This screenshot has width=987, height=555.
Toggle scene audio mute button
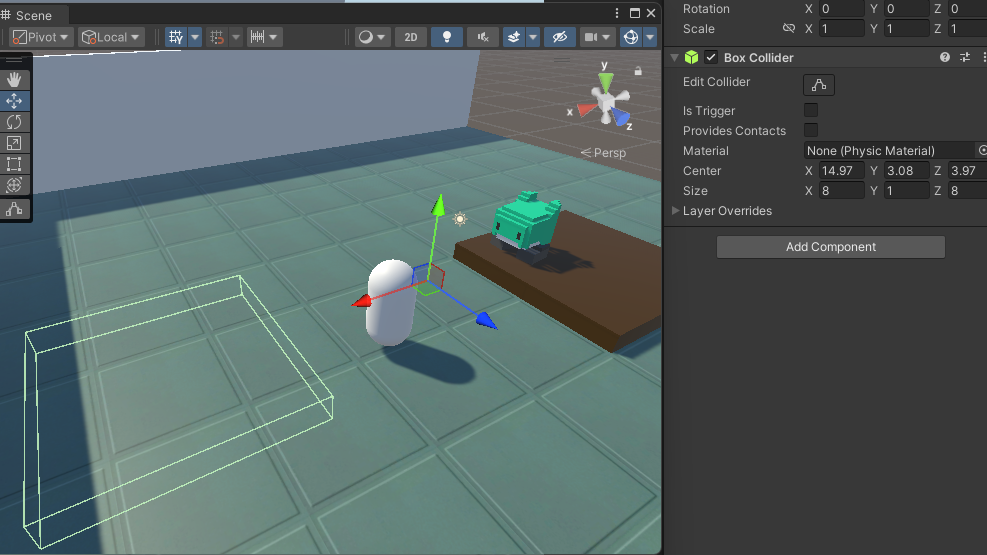[x=483, y=37]
